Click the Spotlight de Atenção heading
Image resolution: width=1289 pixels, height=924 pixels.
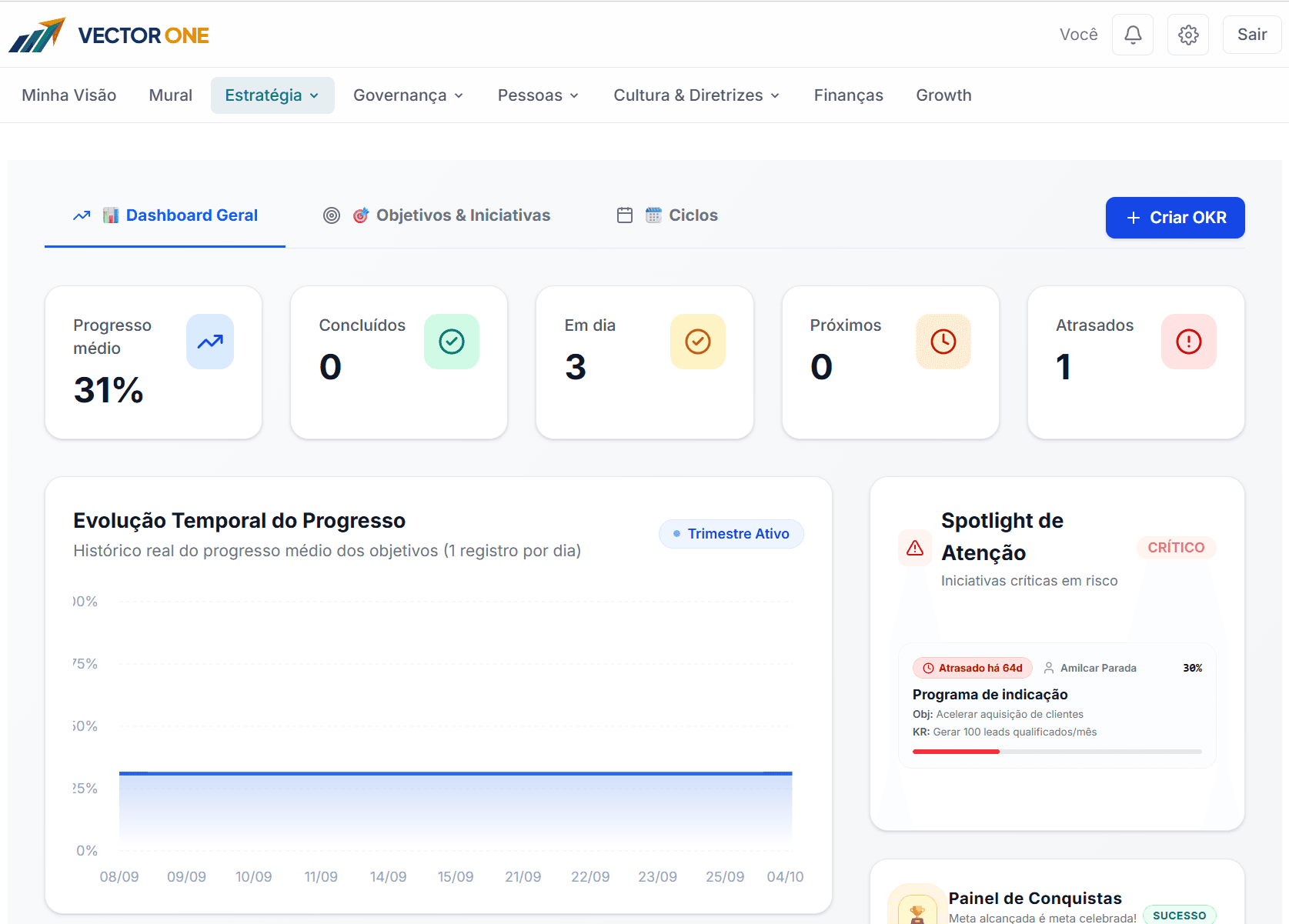[x=1002, y=537]
